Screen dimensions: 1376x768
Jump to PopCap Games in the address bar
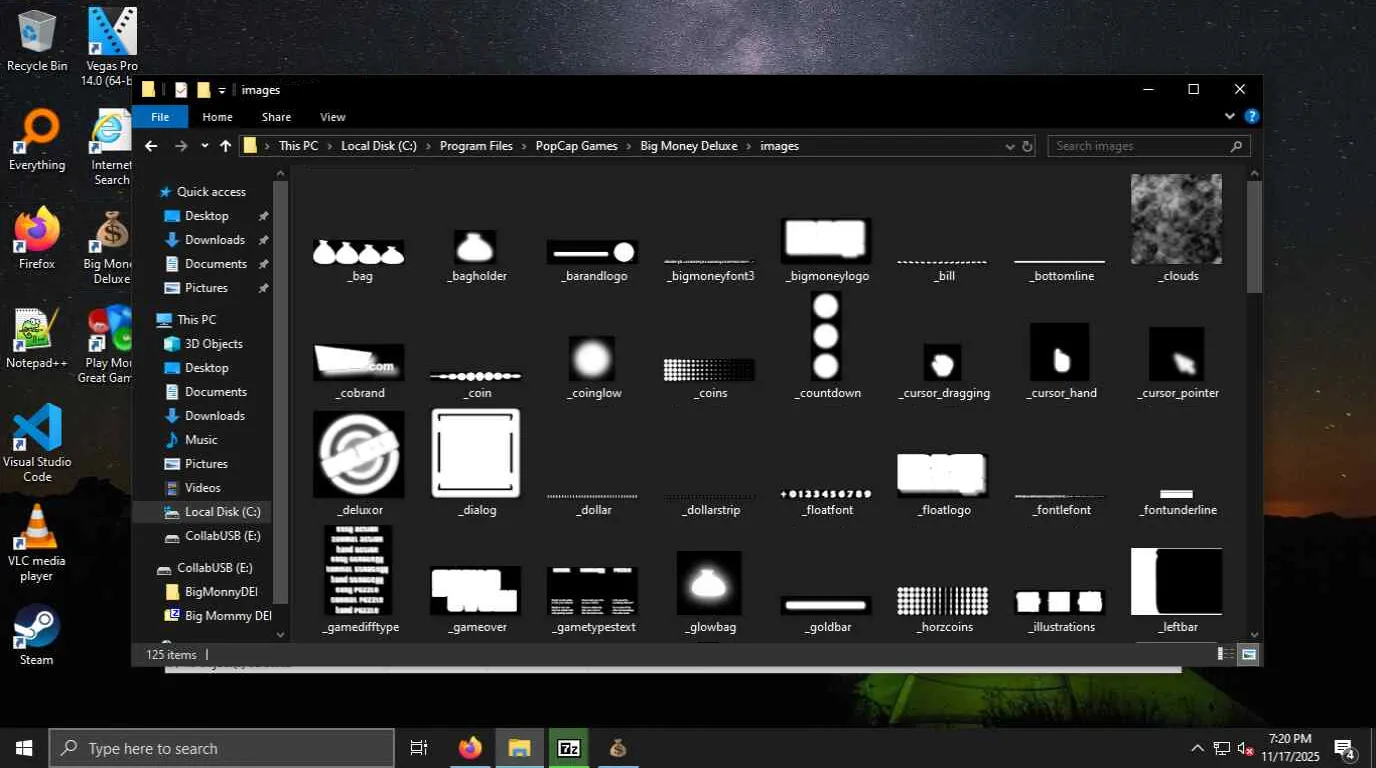(577, 146)
